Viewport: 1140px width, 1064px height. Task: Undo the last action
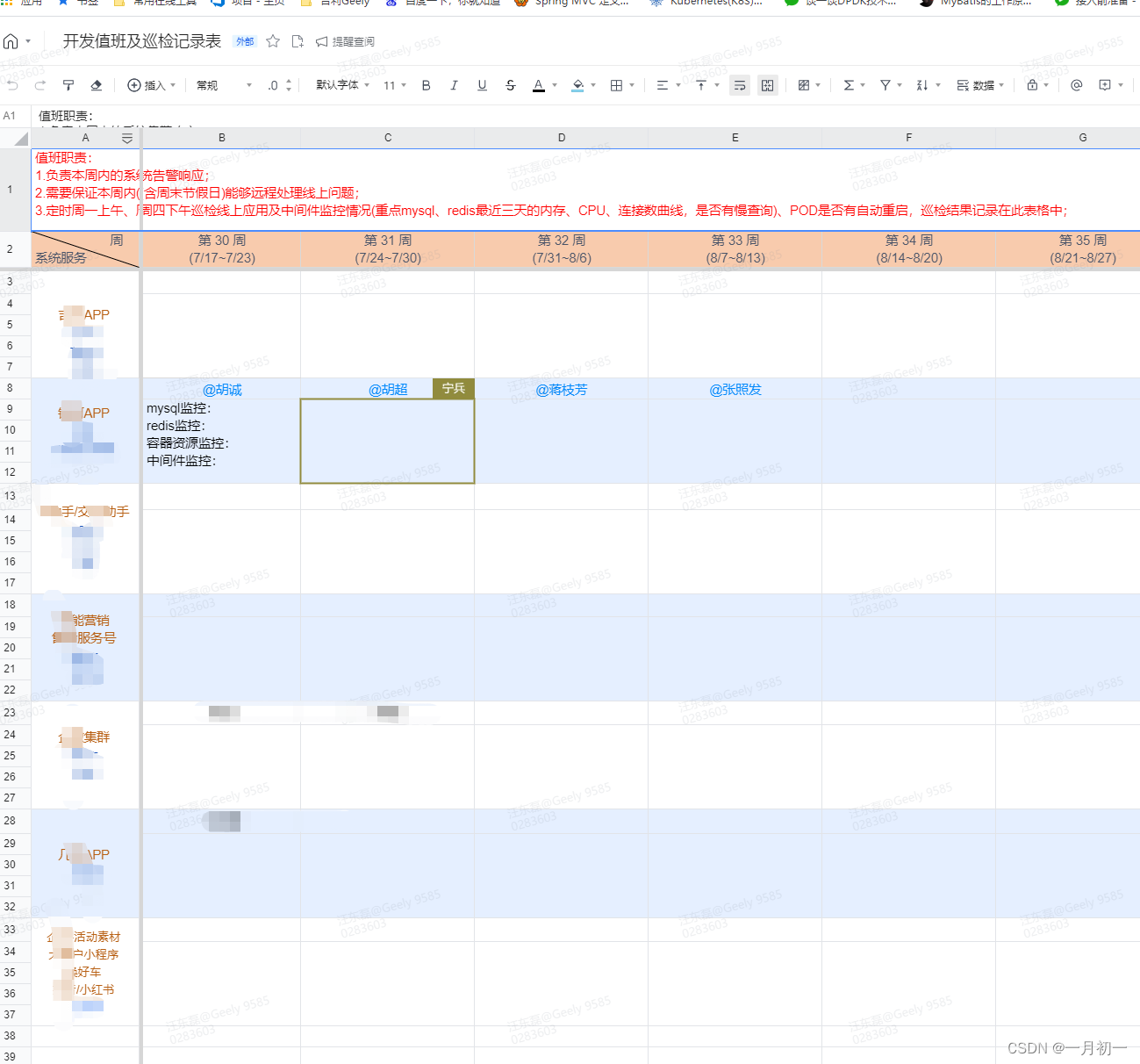[x=12, y=85]
